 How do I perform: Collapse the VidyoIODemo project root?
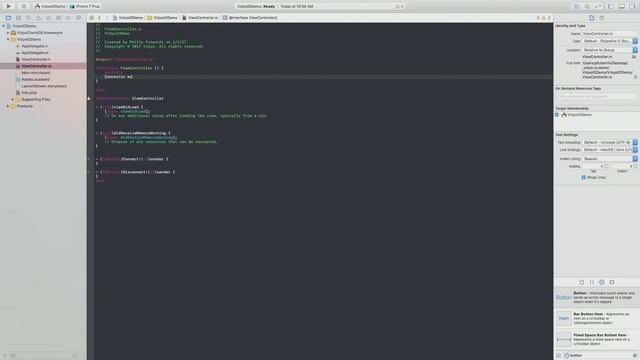pyautogui.click(x=4, y=26)
